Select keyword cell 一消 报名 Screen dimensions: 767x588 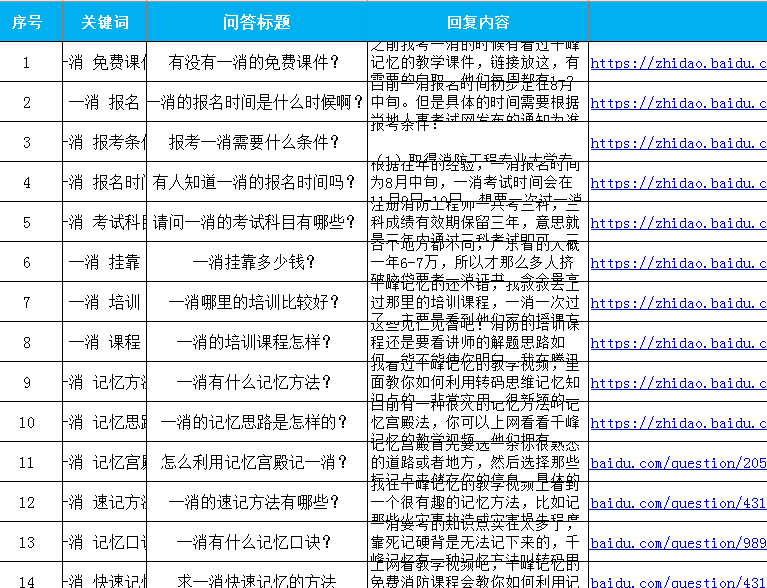tap(105, 102)
